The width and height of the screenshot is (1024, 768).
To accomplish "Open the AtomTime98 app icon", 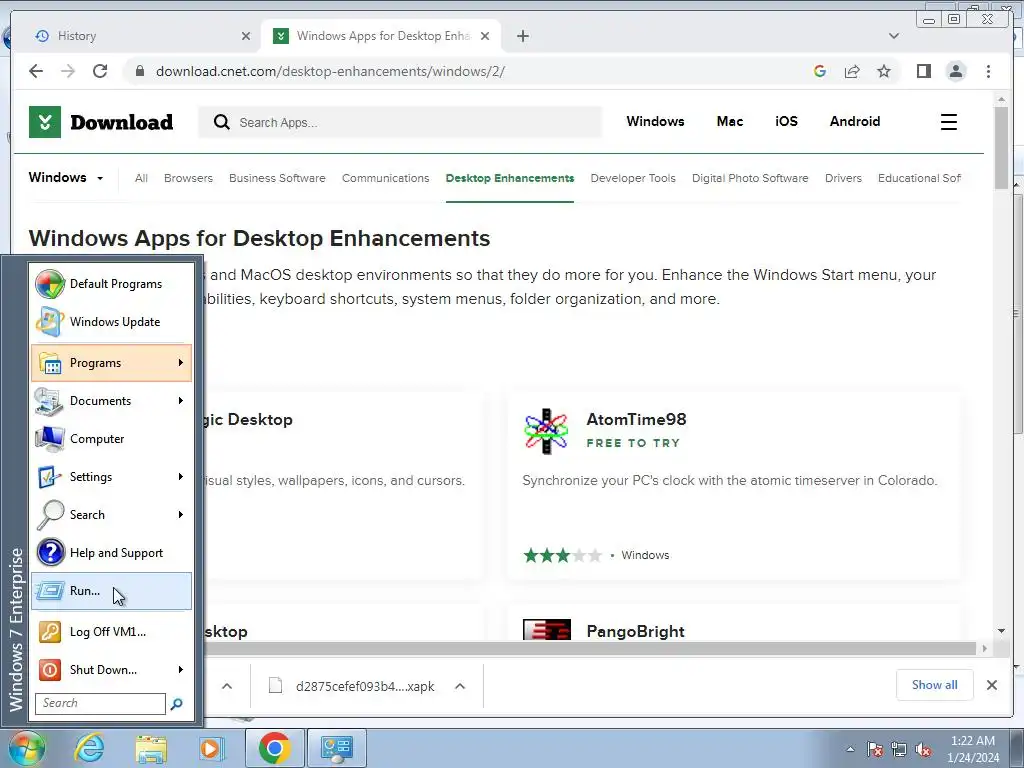I will 547,431.
